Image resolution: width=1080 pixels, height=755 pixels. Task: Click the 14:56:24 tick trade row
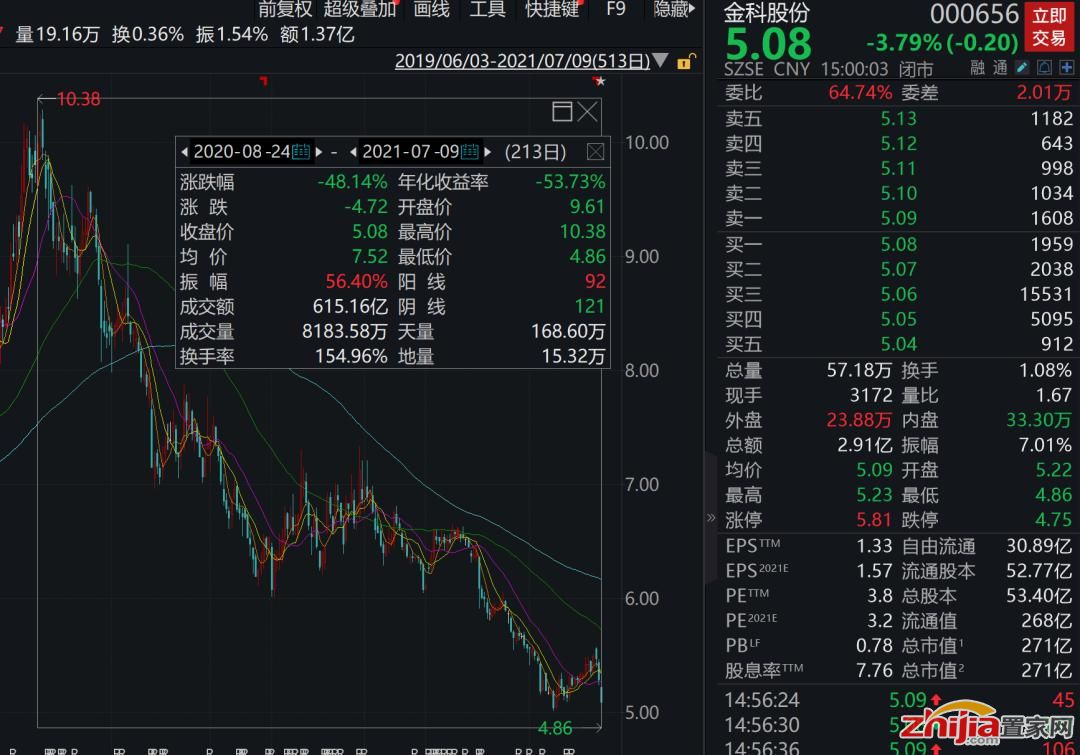(x=899, y=701)
